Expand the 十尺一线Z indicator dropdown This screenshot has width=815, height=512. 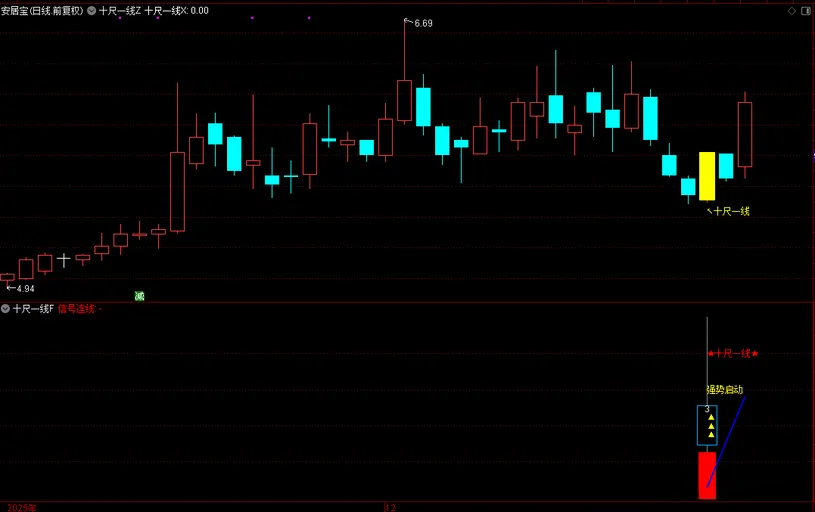click(91, 10)
